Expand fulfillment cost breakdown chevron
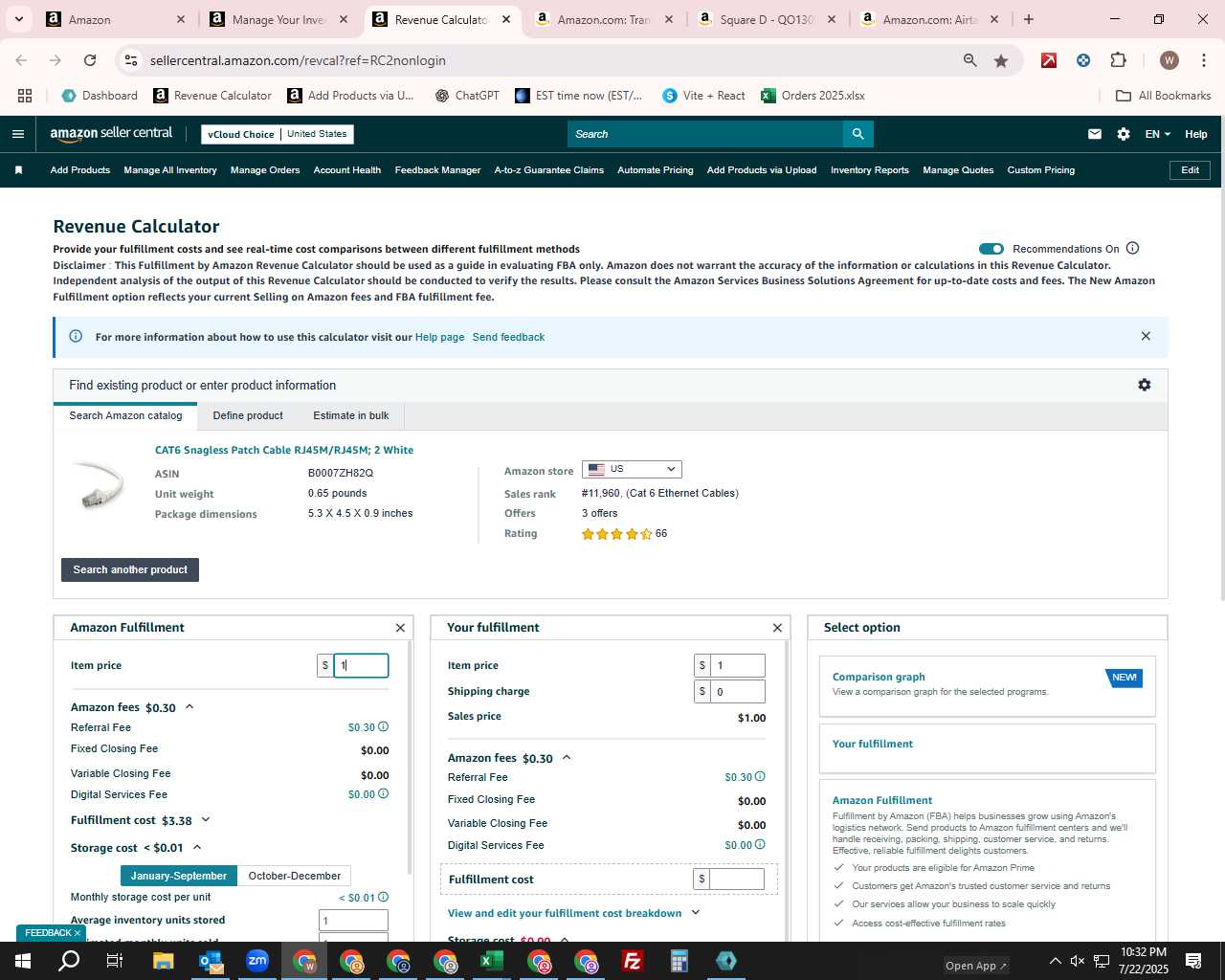The width and height of the screenshot is (1225, 980). (696, 913)
